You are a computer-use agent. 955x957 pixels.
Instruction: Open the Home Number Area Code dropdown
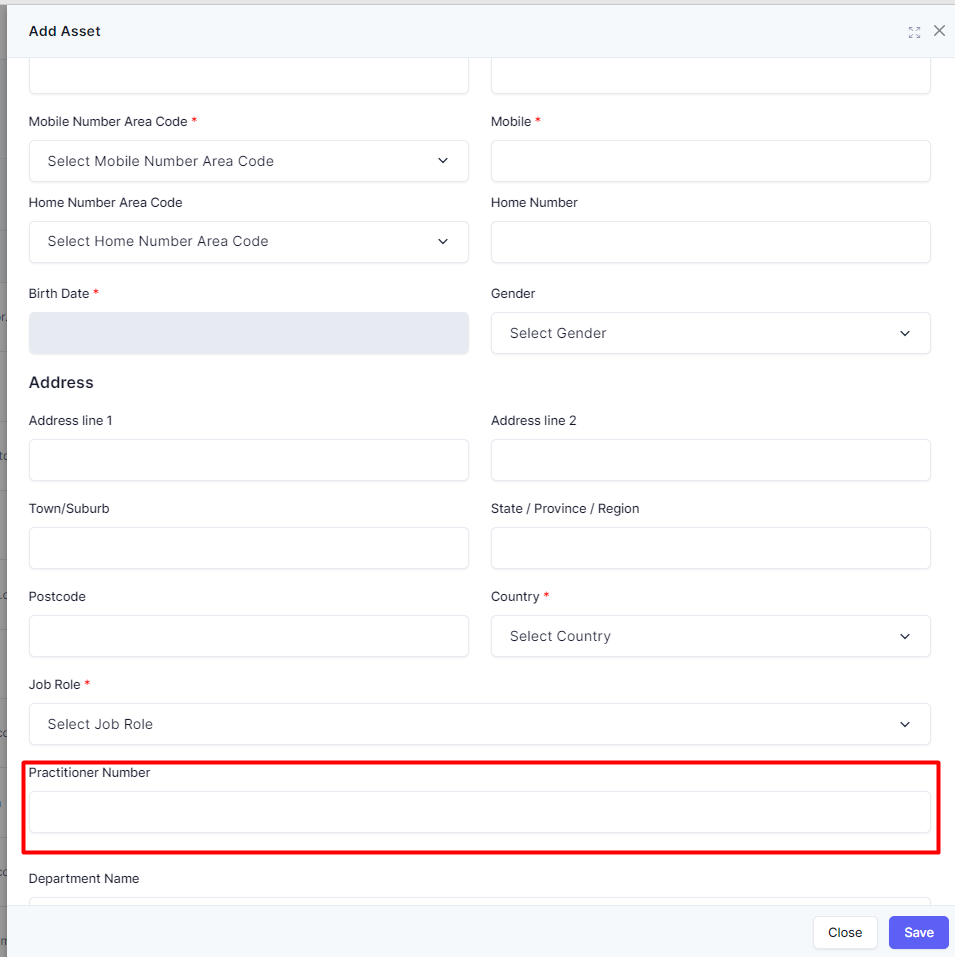248,242
